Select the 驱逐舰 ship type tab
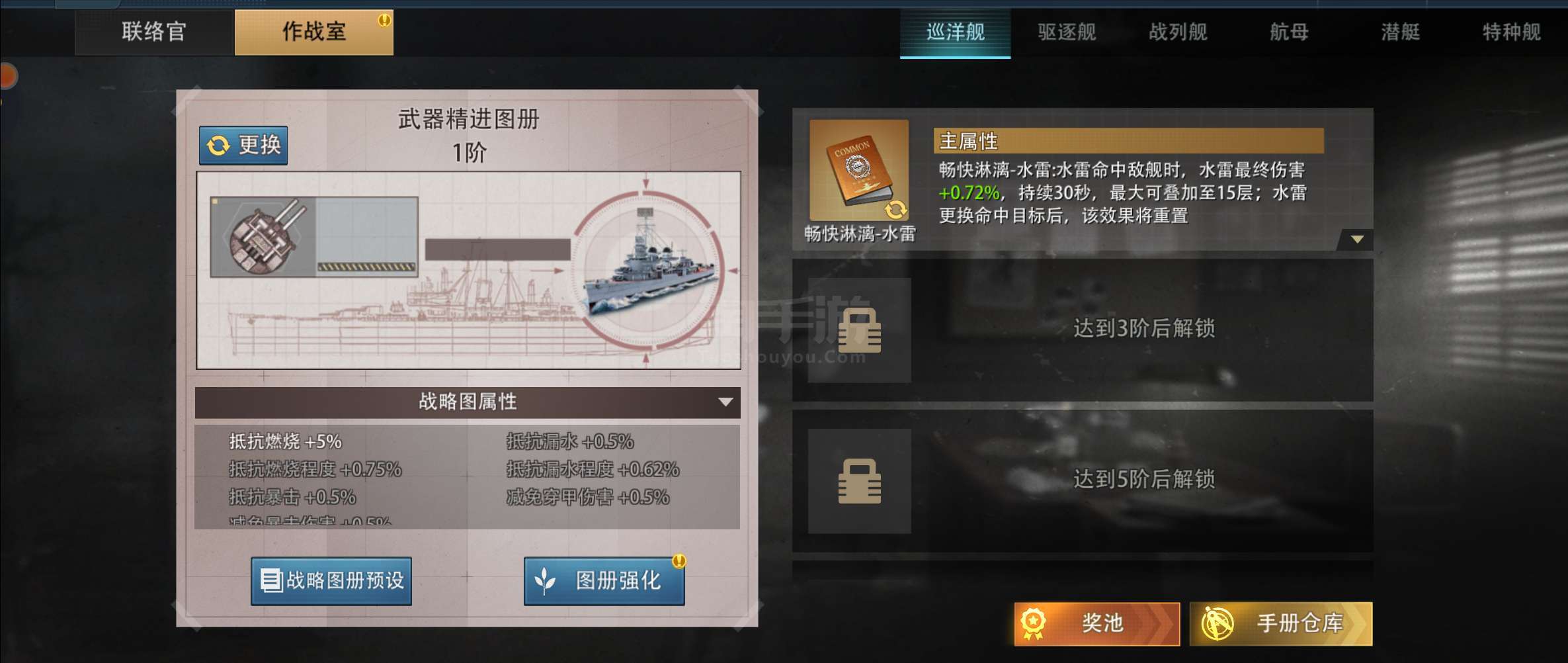 tap(1067, 32)
